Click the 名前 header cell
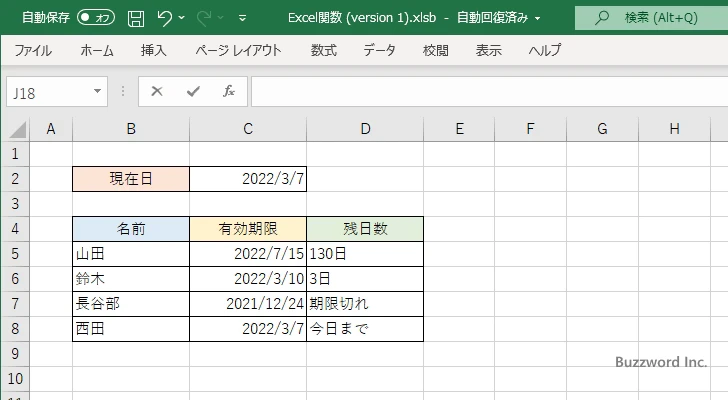The height and width of the screenshot is (400, 728). [x=131, y=229]
